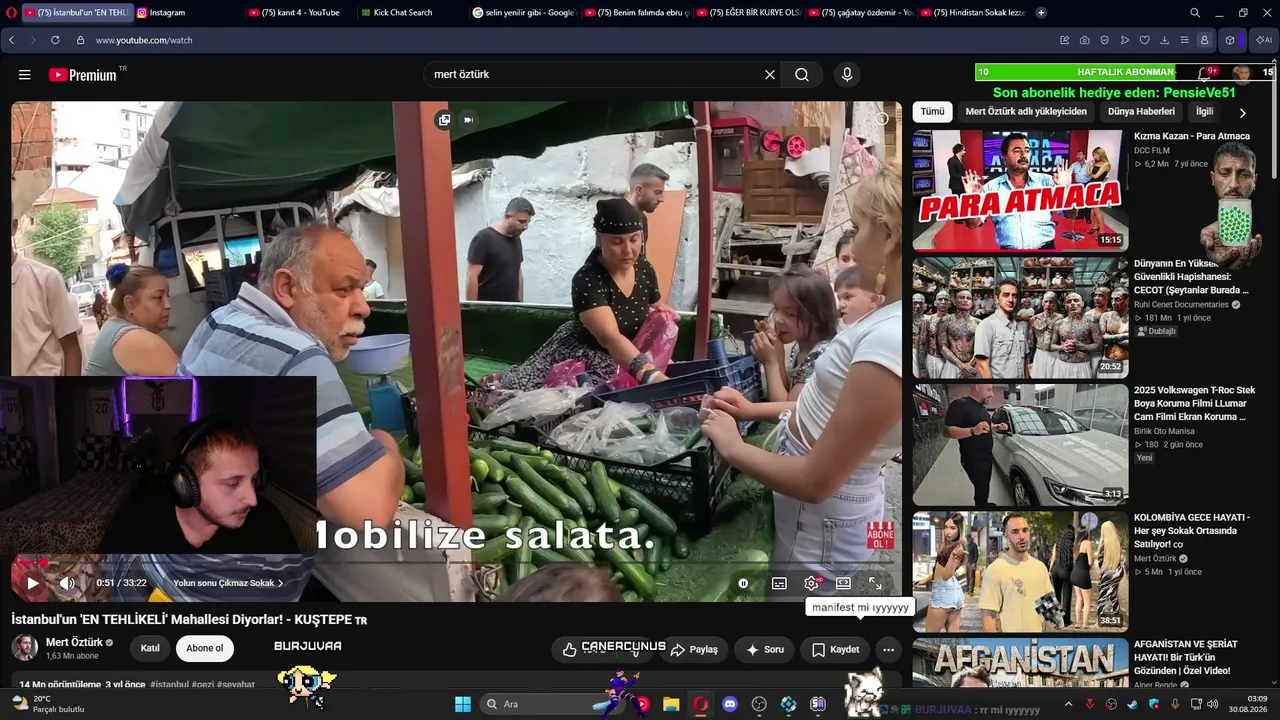Open browser downloads icon
Screen dimensions: 1280x720
point(1165,40)
